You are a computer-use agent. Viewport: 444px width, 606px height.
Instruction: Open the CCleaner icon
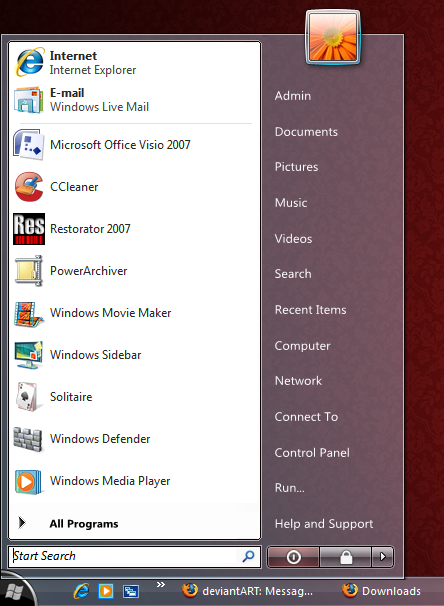click(29, 187)
